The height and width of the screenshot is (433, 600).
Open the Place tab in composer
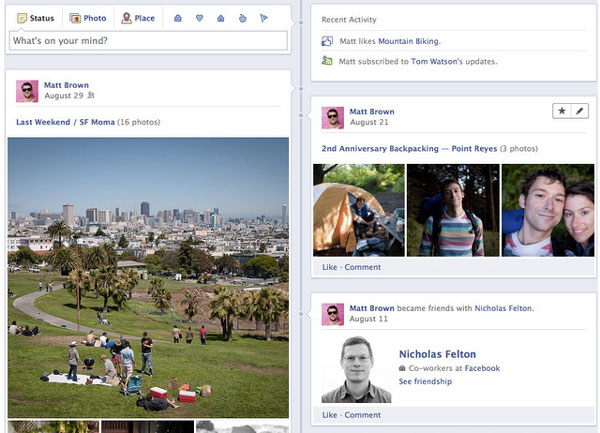(x=138, y=18)
